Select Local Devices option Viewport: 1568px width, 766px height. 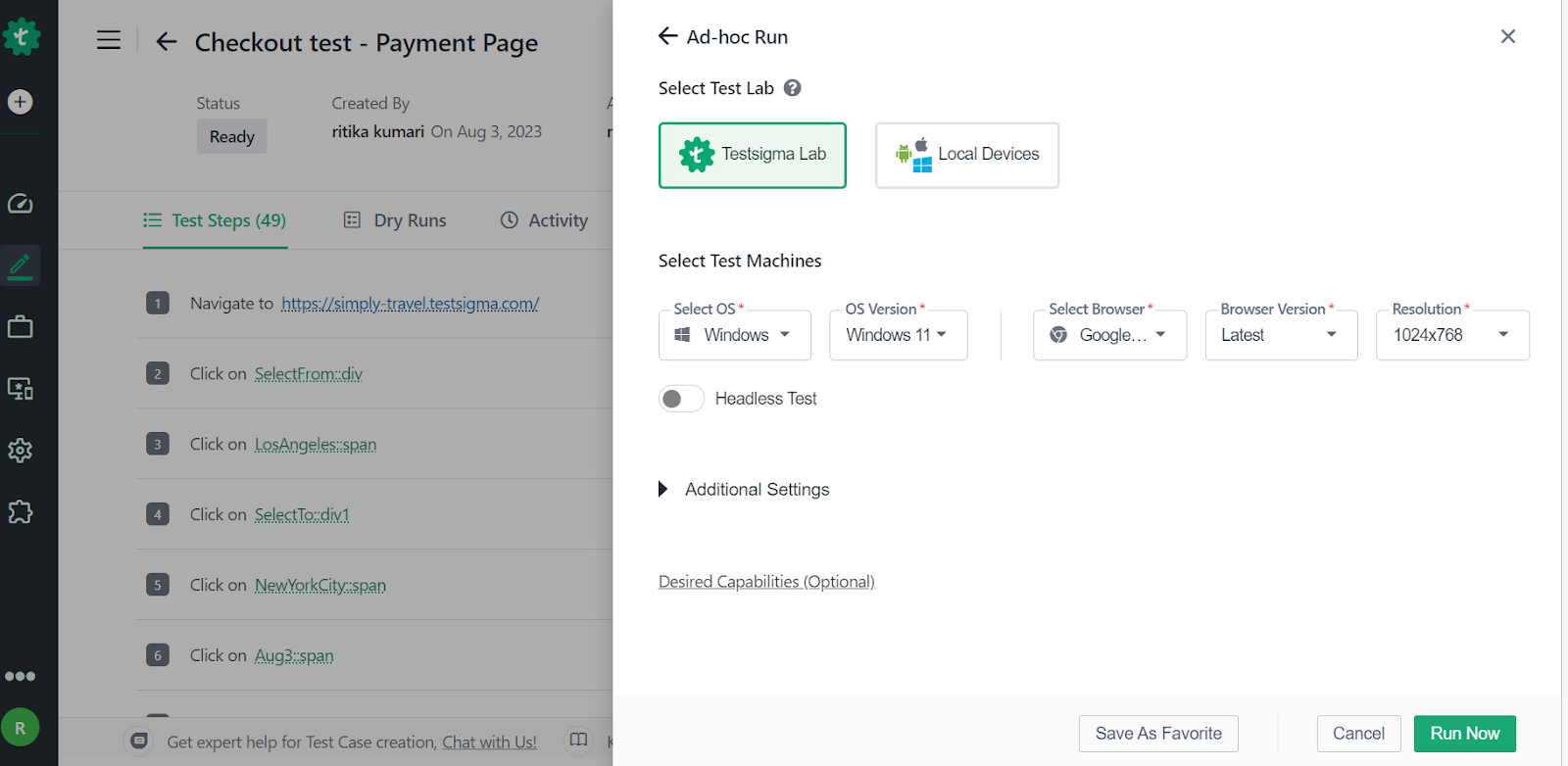point(967,155)
